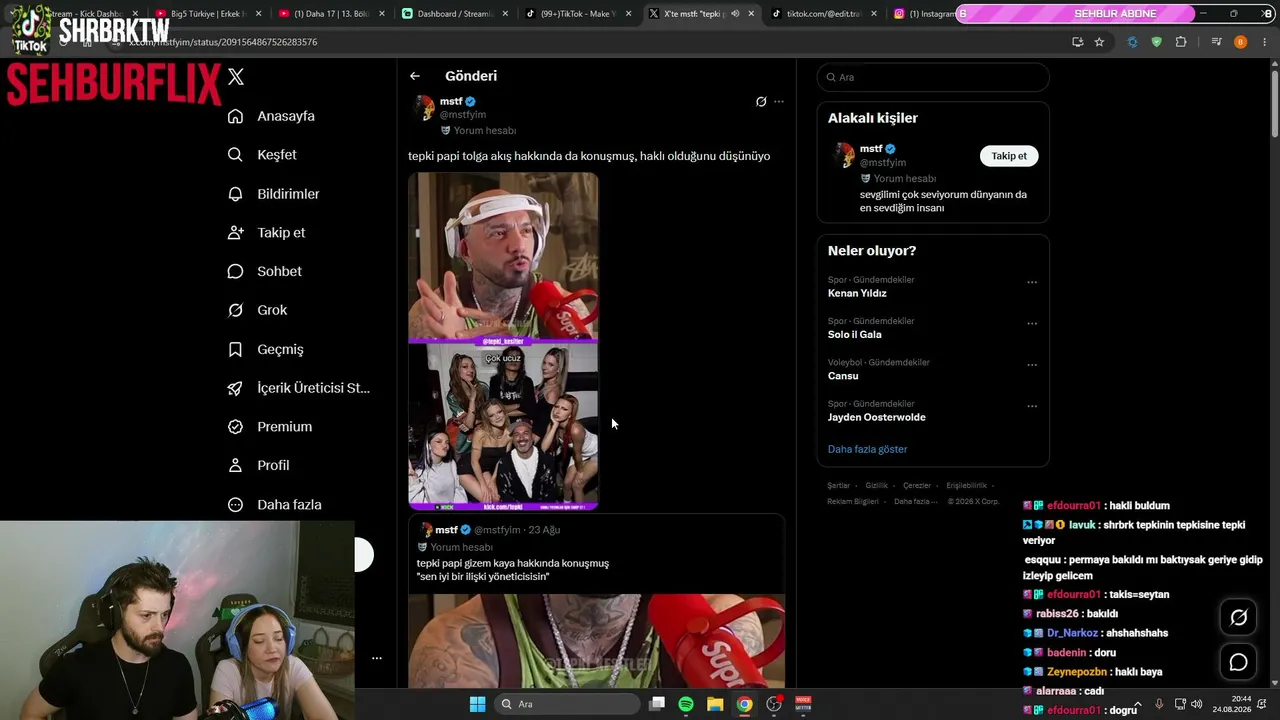Screen dimensions: 1280x720
Task: Open options for the Cansu trend
Action: 1032,365
